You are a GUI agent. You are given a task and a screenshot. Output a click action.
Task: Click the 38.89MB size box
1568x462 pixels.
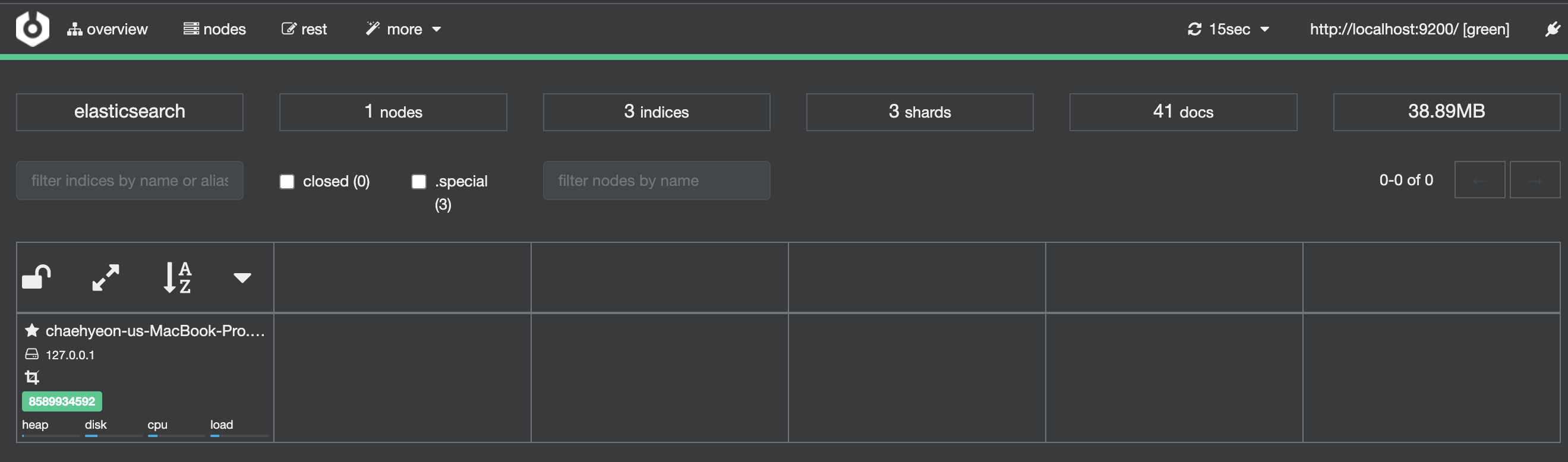coord(1446,112)
